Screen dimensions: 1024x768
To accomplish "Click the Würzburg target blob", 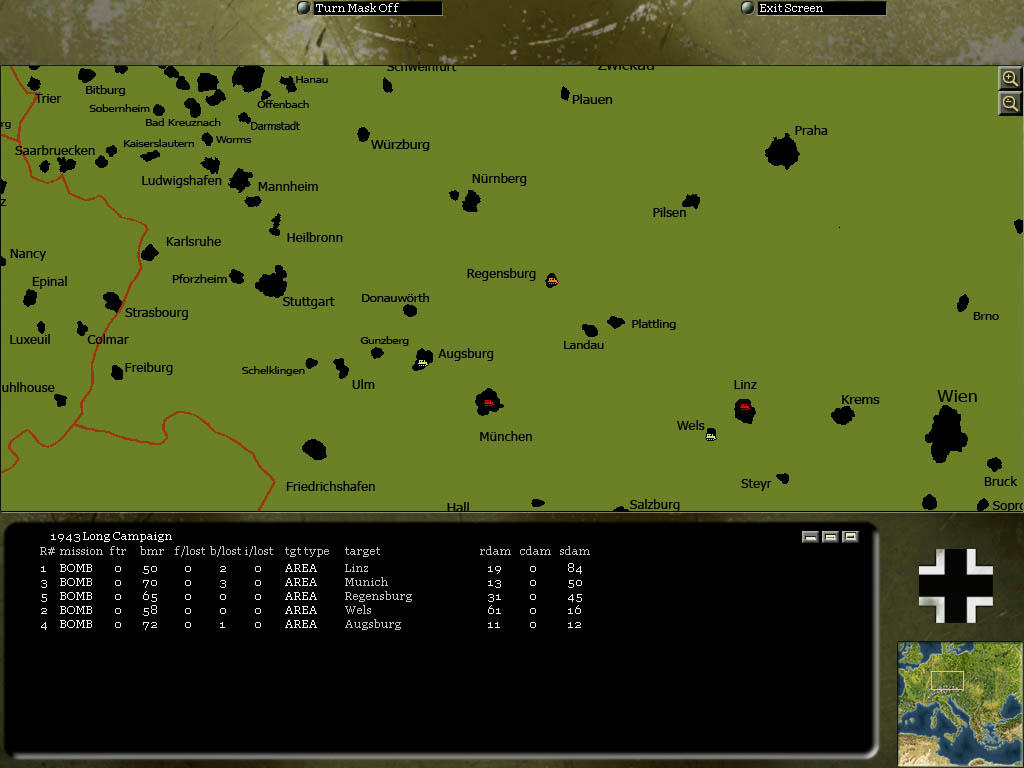I will click(363, 135).
